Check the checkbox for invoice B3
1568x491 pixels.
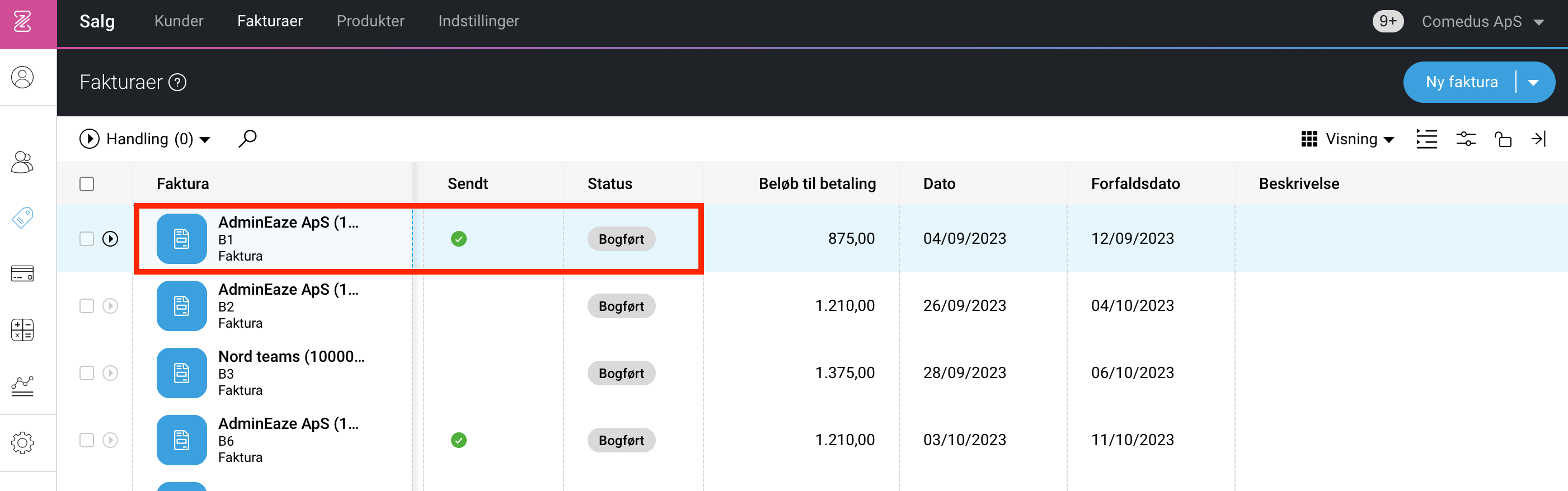(86, 373)
